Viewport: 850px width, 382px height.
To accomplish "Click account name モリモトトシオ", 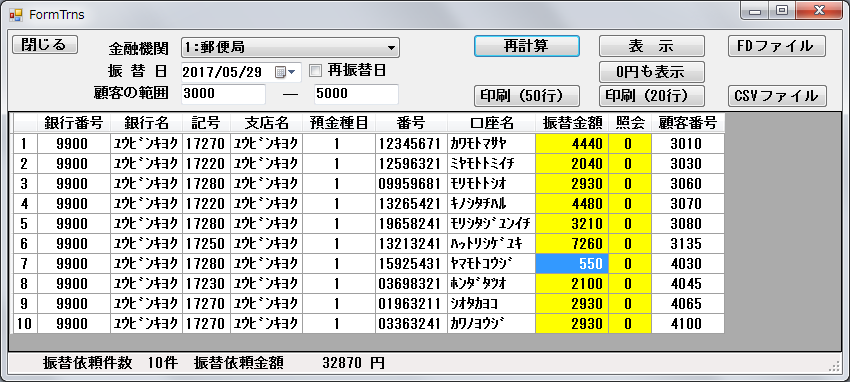I will coord(491,184).
